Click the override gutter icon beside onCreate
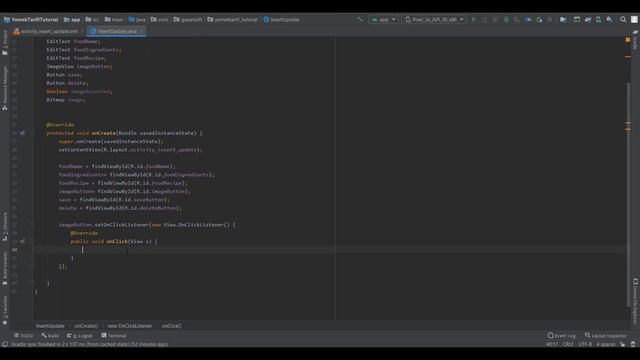Image resolution: width=640 pixels, height=360 pixels. pos(22,133)
